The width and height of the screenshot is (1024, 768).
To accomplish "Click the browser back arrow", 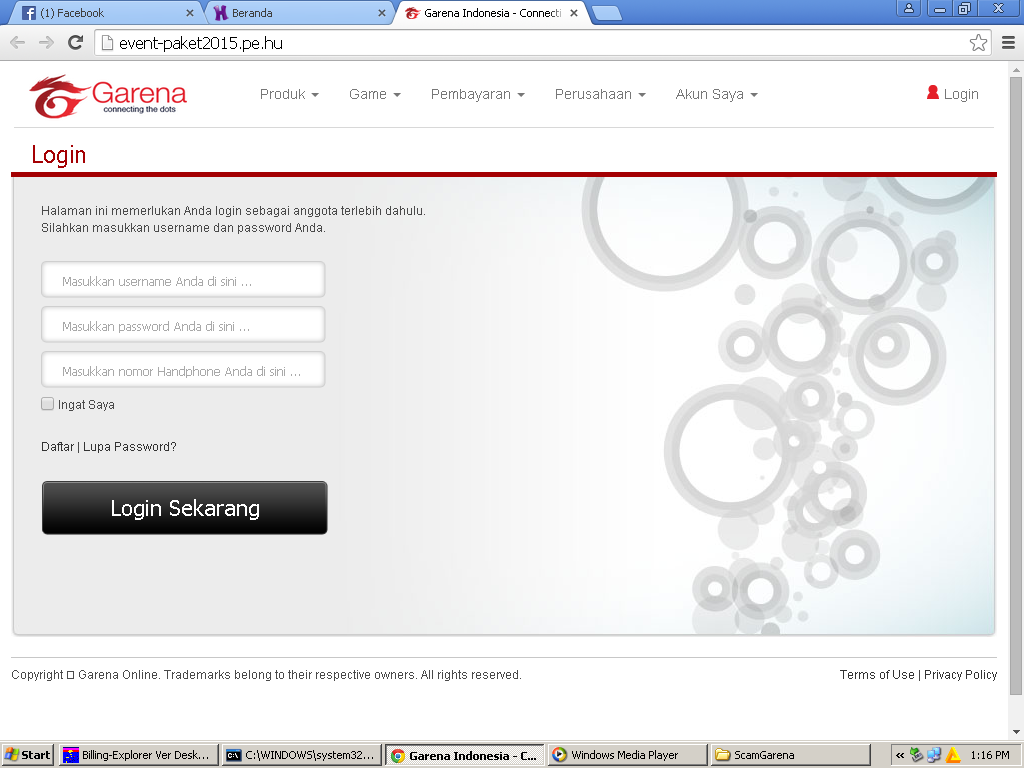I will [18, 43].
